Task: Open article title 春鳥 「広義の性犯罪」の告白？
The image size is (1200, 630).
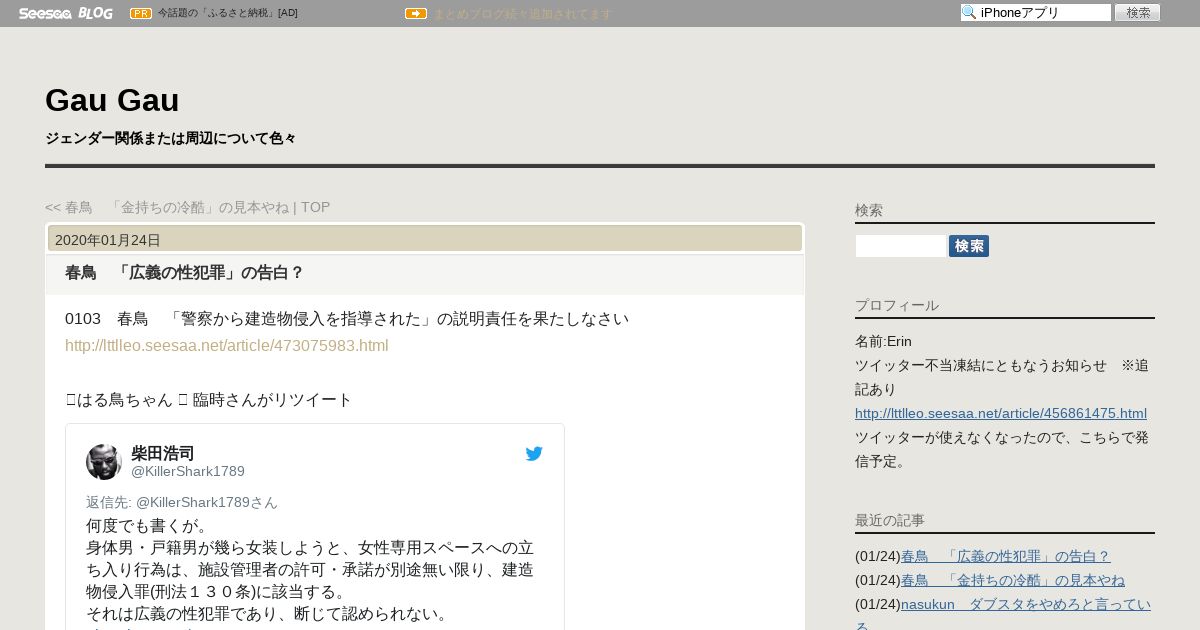Action: (x=184, y=273)
